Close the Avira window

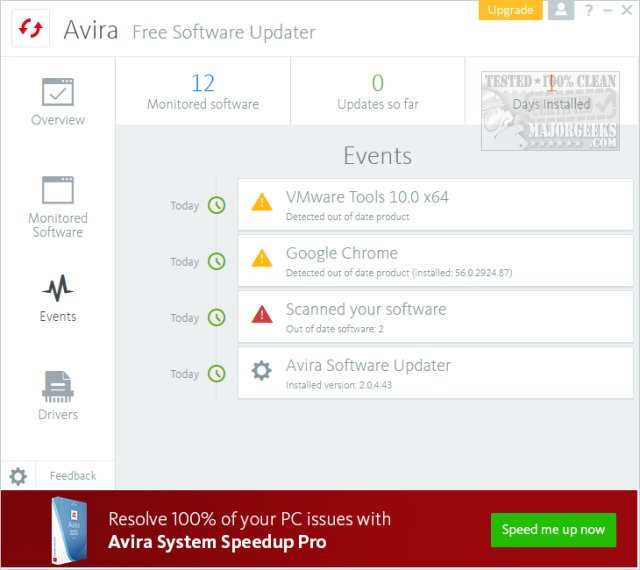[627, 10]
